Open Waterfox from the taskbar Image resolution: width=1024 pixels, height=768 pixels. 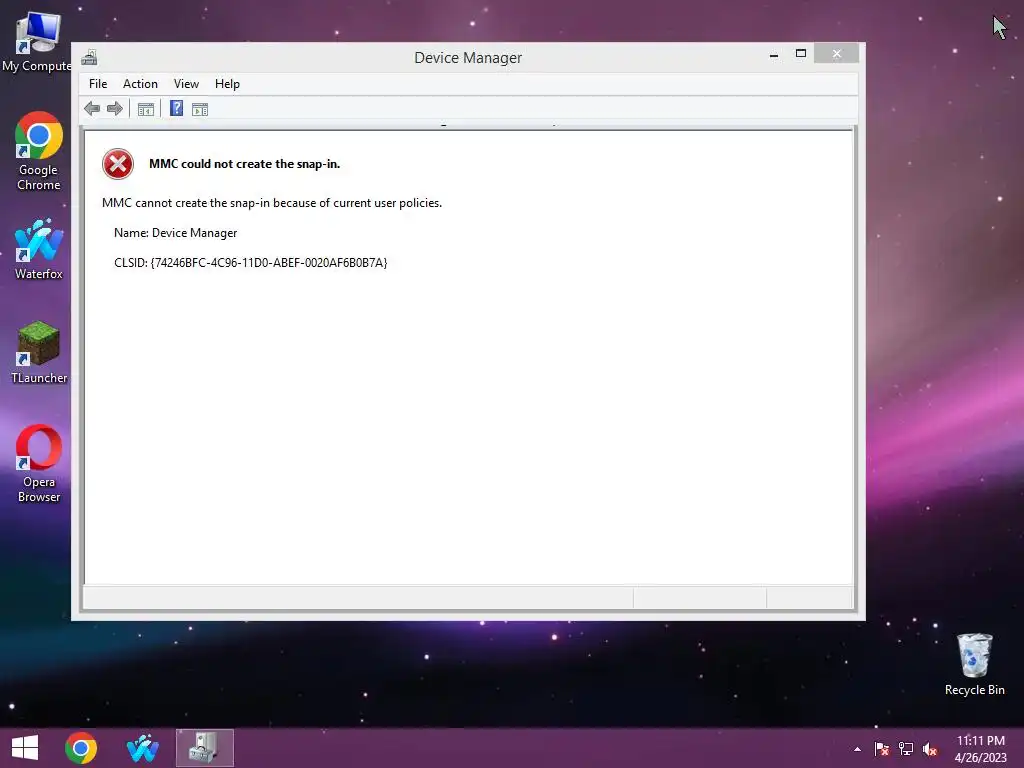142,748
